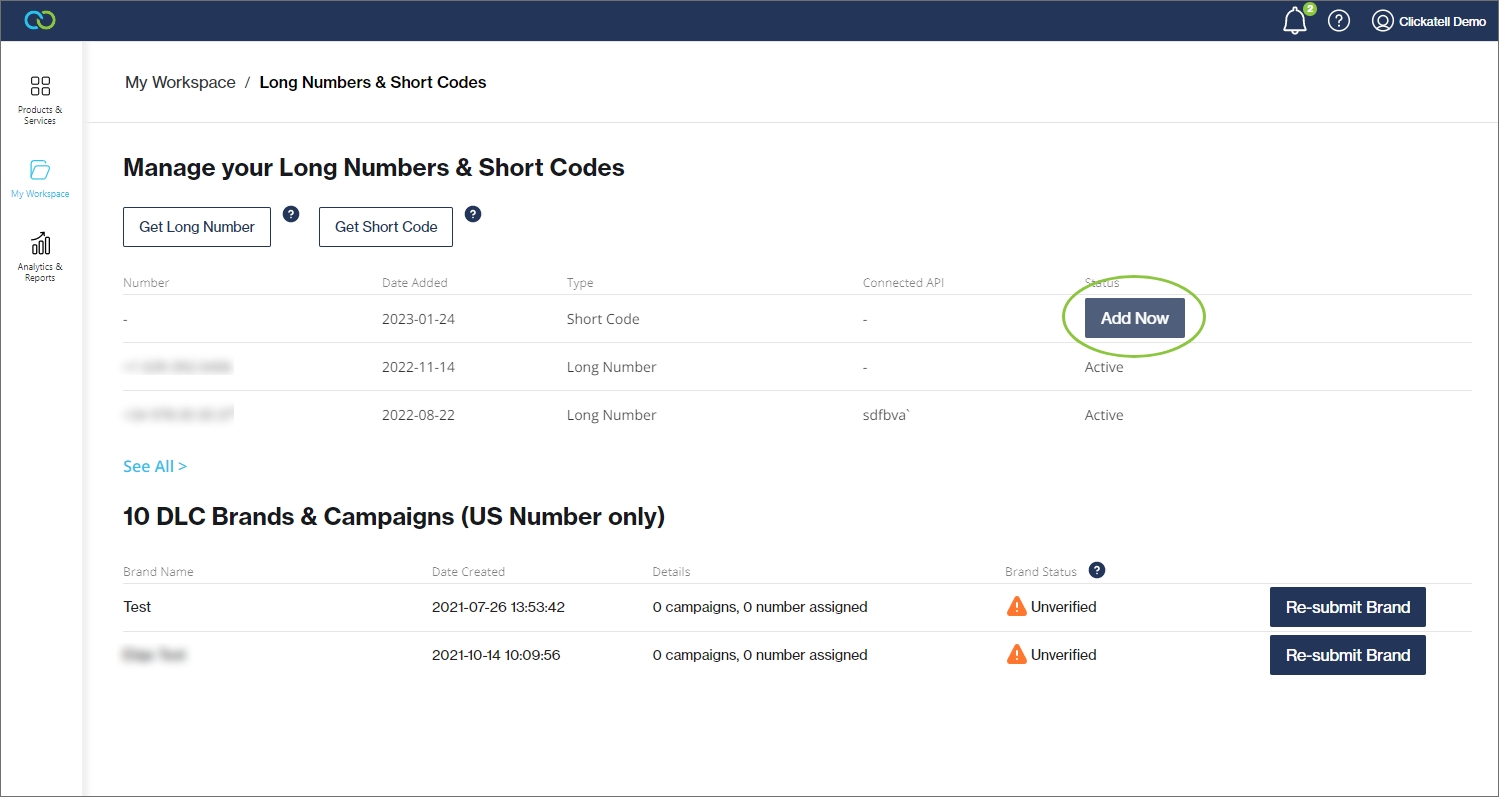Go to My Workspace breadcrumb

click(180, 82)
